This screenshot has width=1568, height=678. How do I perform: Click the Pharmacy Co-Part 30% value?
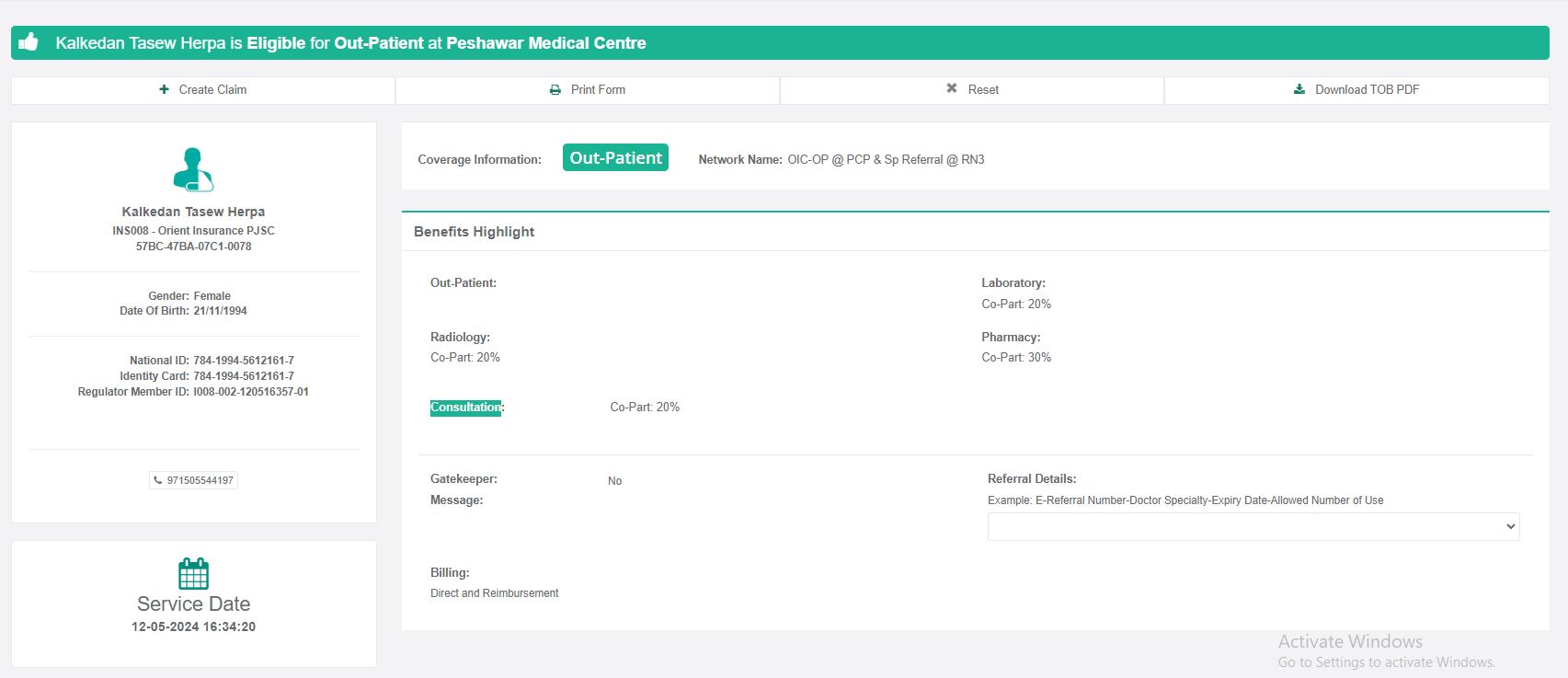point(1016,358)
